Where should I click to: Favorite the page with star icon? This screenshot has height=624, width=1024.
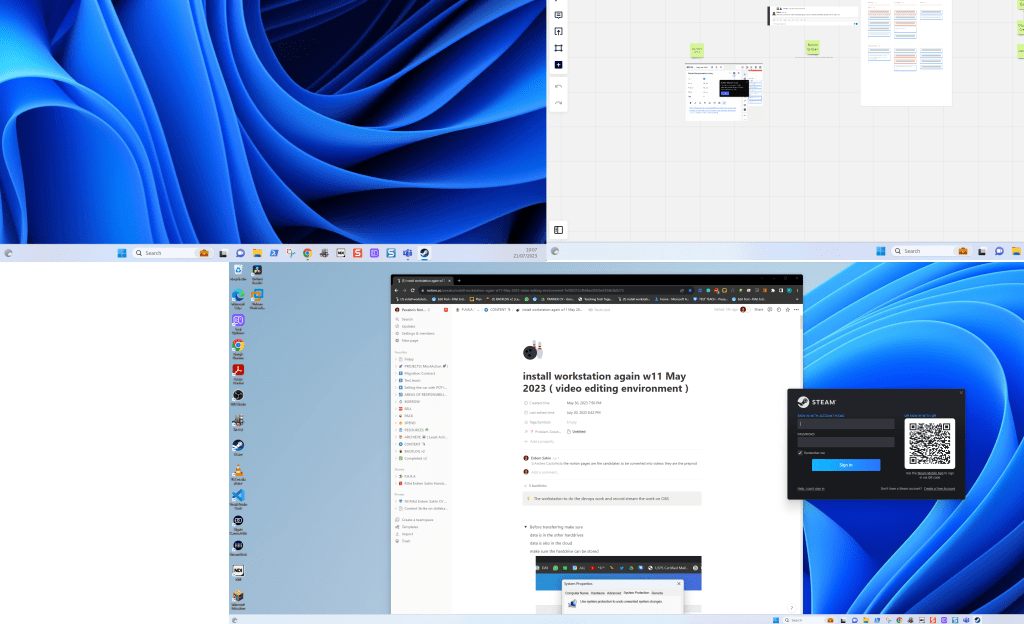coord(788,309)
